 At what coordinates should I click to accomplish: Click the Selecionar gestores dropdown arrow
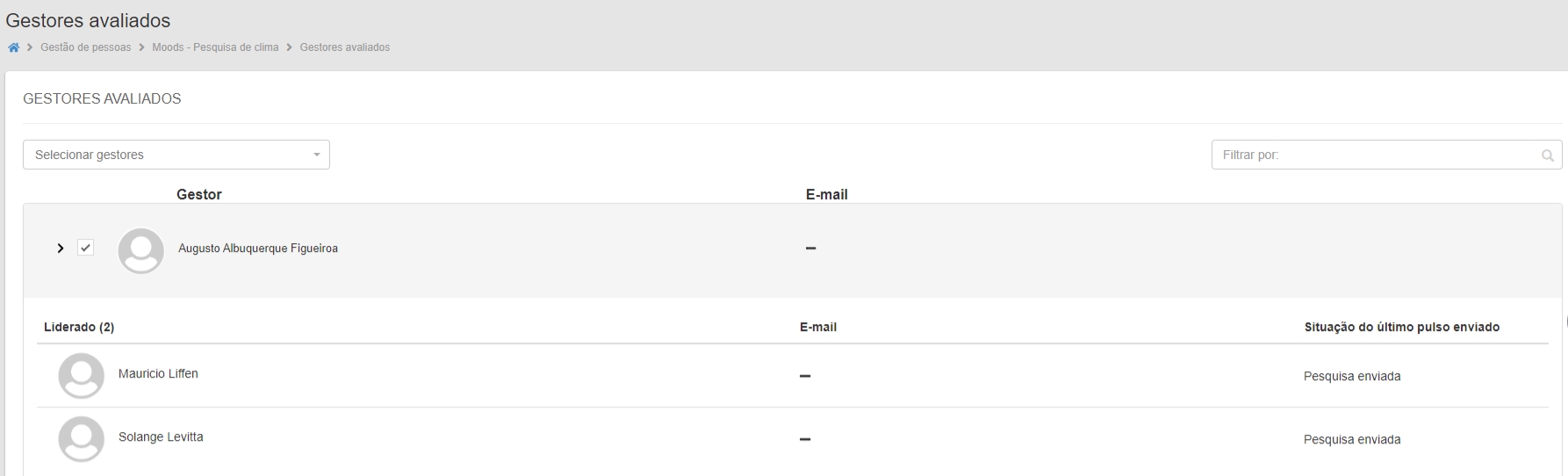coord(317,155)
